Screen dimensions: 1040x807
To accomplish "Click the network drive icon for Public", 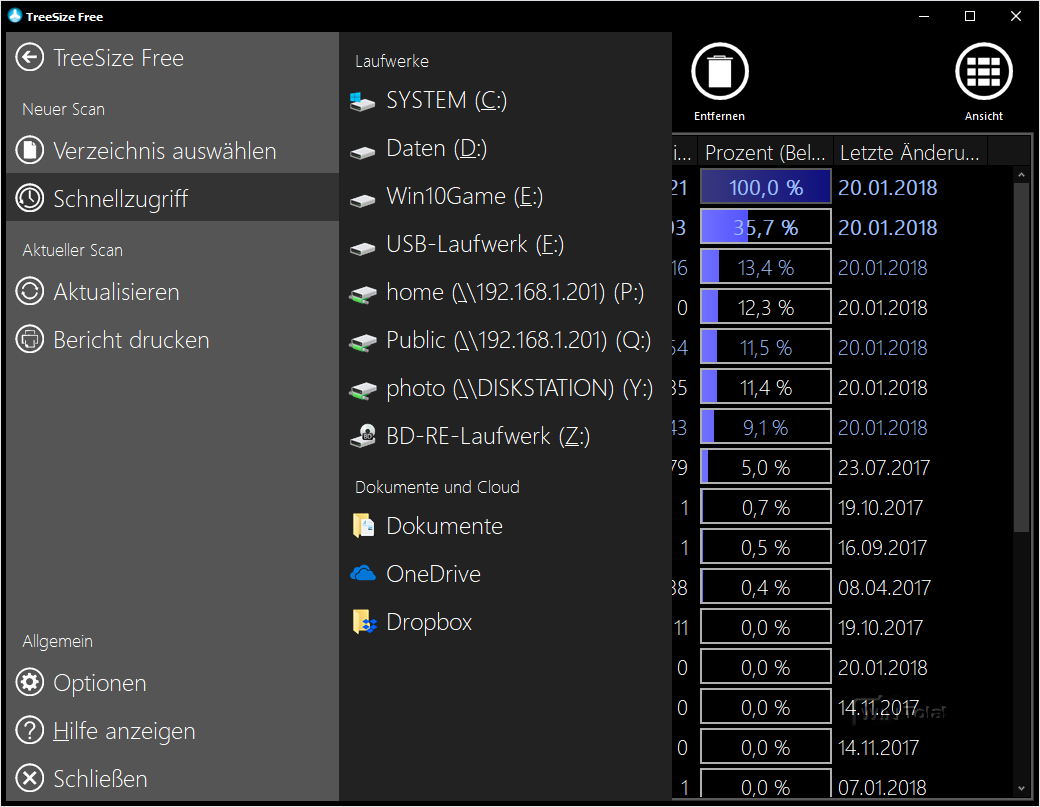I will (x=363, y=342).
